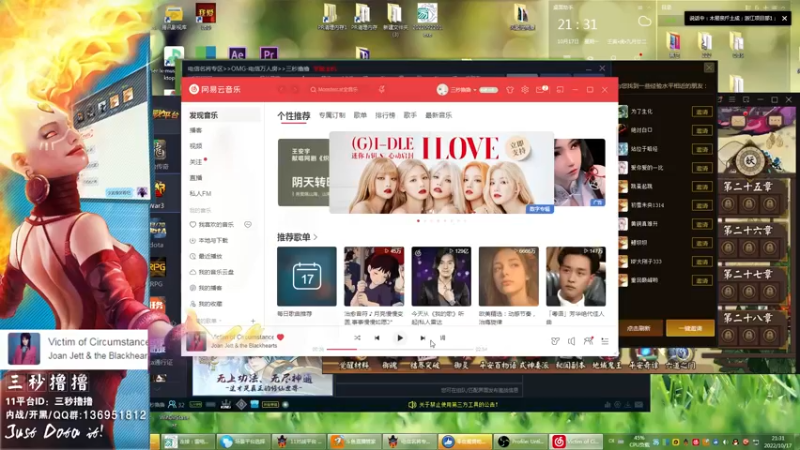
Task: Skip to next track
Action: tap(422, 338)
